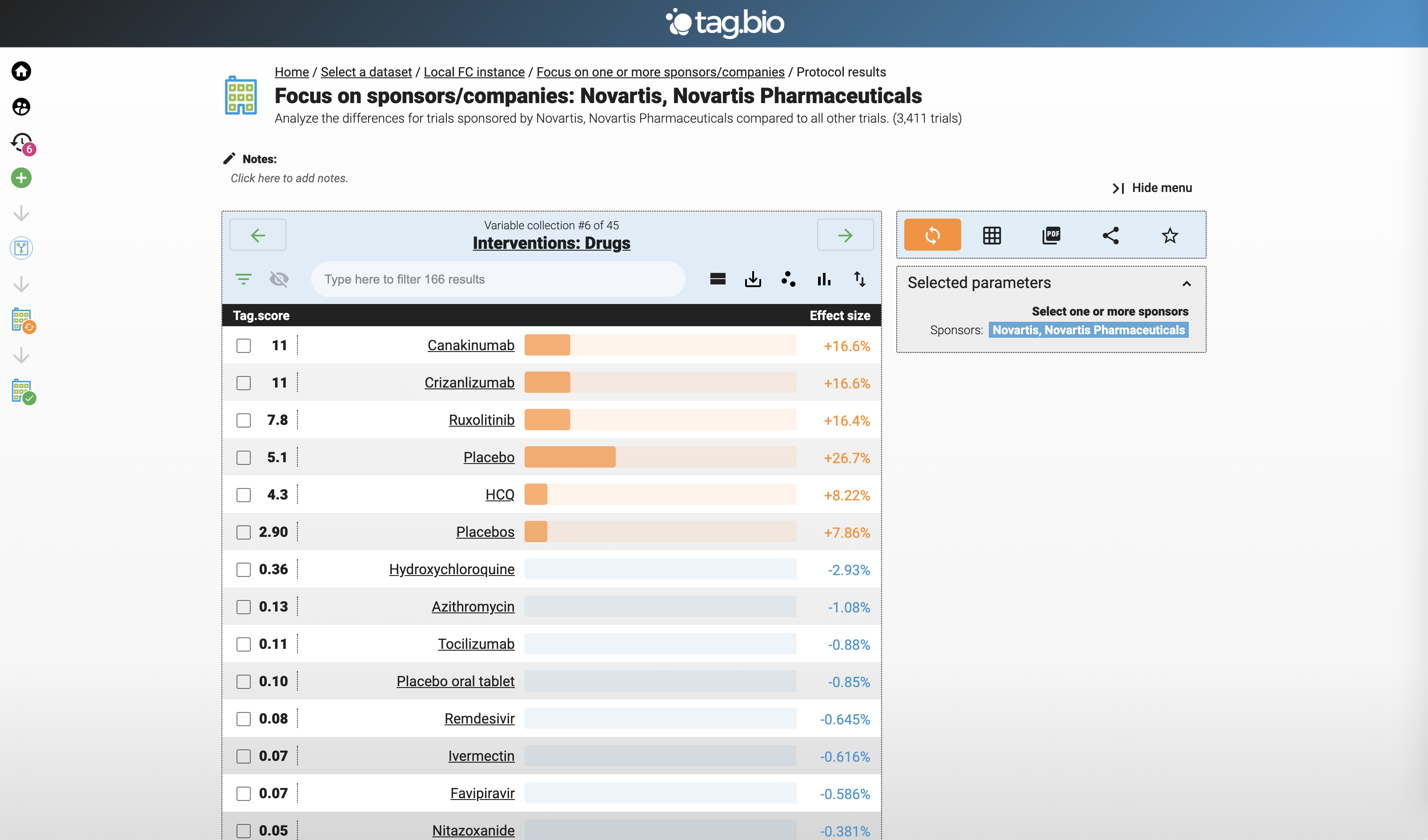This screenshot has height=840, width=1428.
Task: Click the sort arrows icon
Action: [859, 279]
